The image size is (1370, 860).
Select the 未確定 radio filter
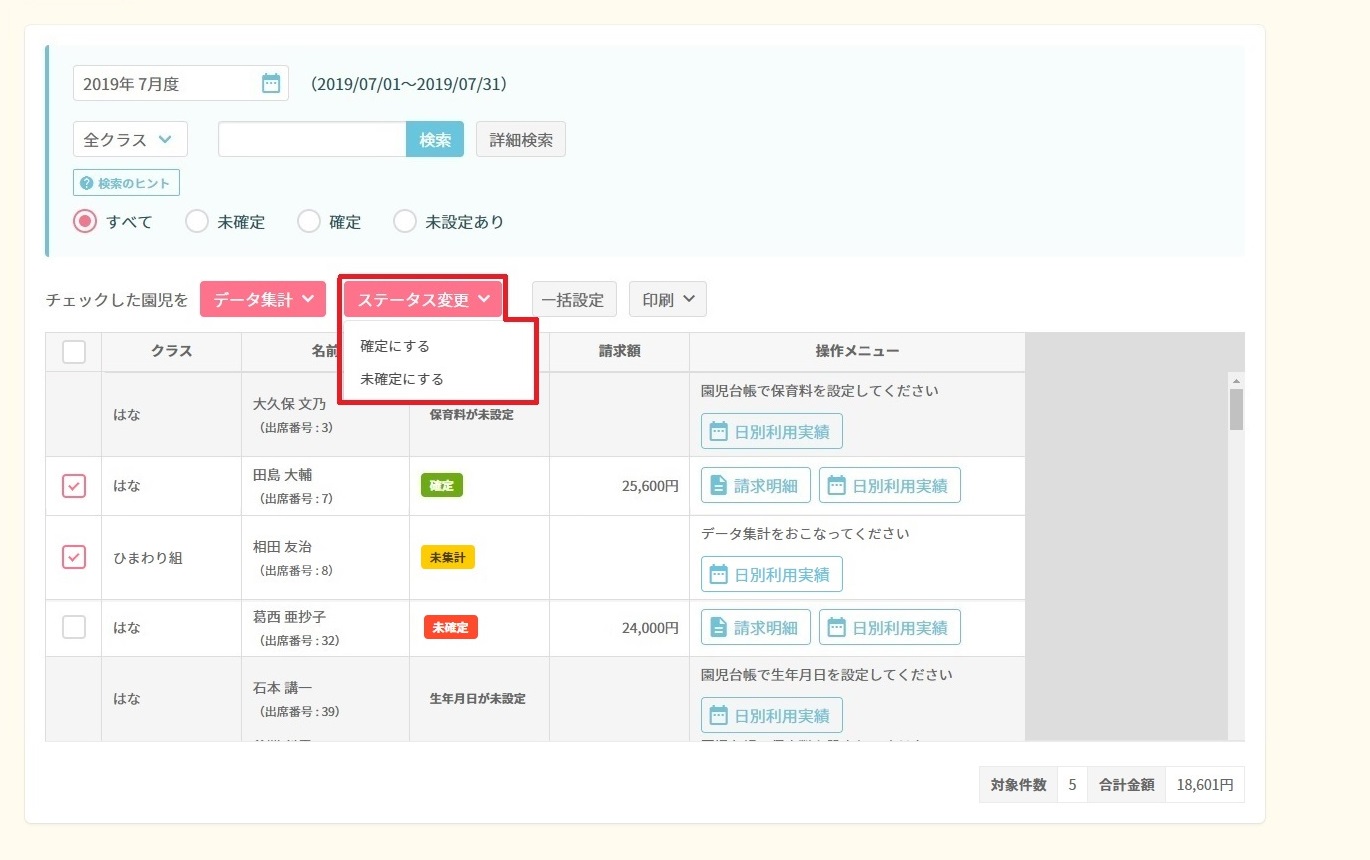197,222
